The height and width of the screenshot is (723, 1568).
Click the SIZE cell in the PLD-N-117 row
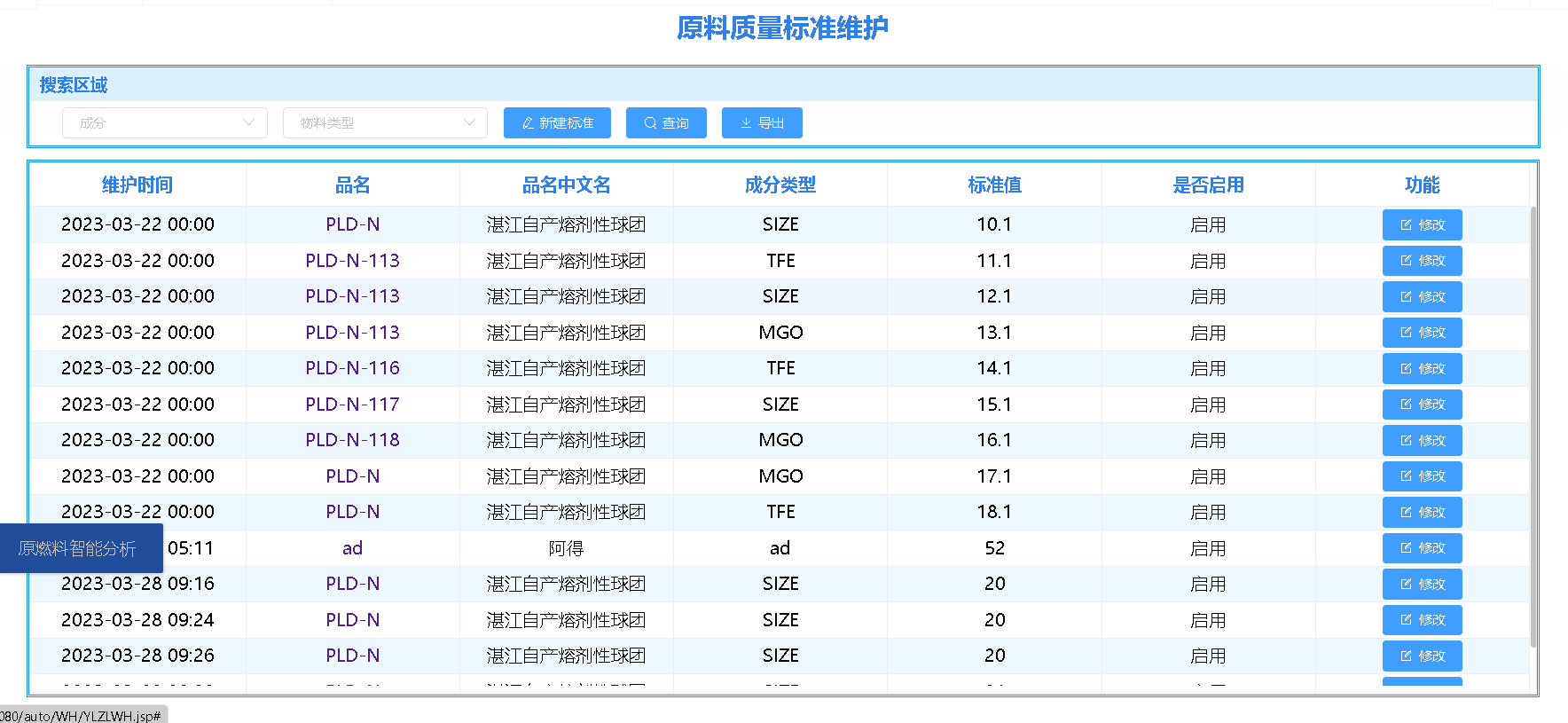pos(780,405)
